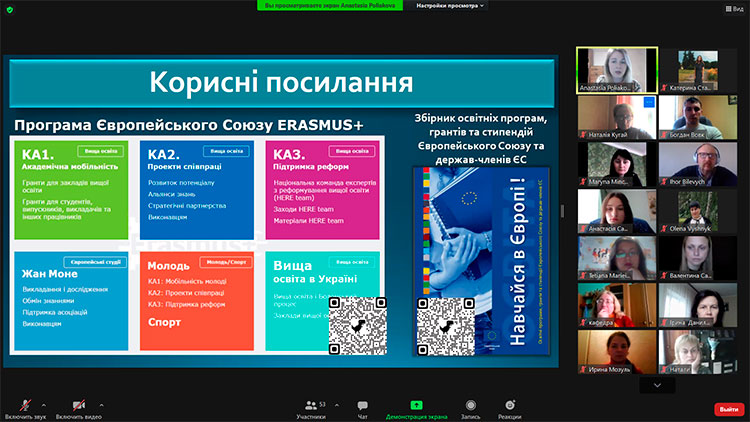
Task: Click the KA3 Підтримка реформ pink card
Action: [x=323, y=190]
